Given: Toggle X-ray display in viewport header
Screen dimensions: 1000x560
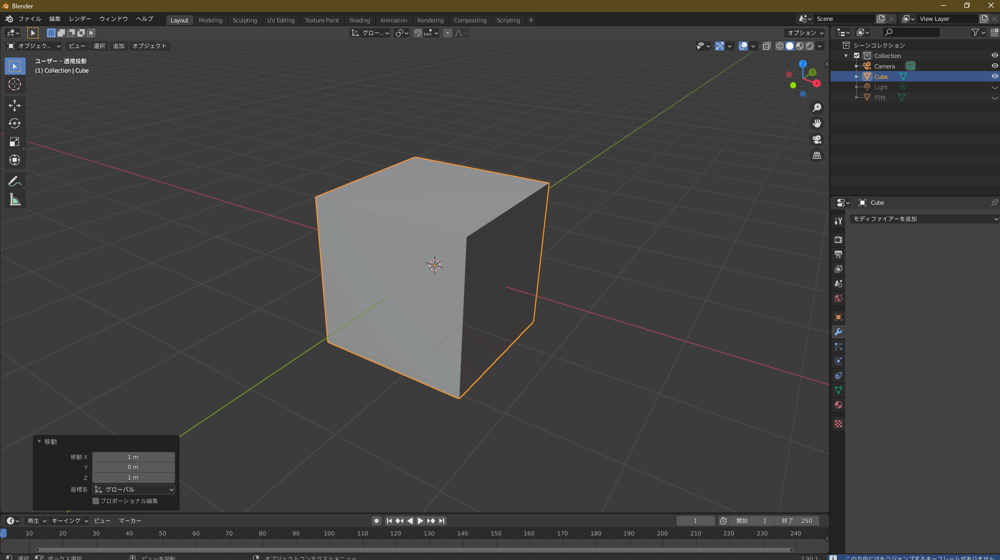Looking at the screenshot, I should pyautogui.click(x=767, y=46).
